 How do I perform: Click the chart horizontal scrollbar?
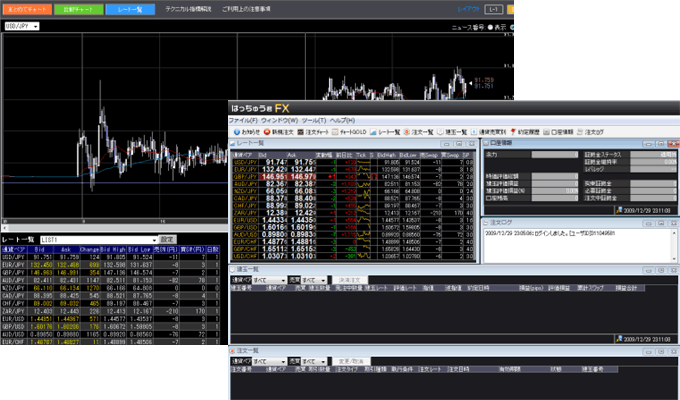[116, 228]
